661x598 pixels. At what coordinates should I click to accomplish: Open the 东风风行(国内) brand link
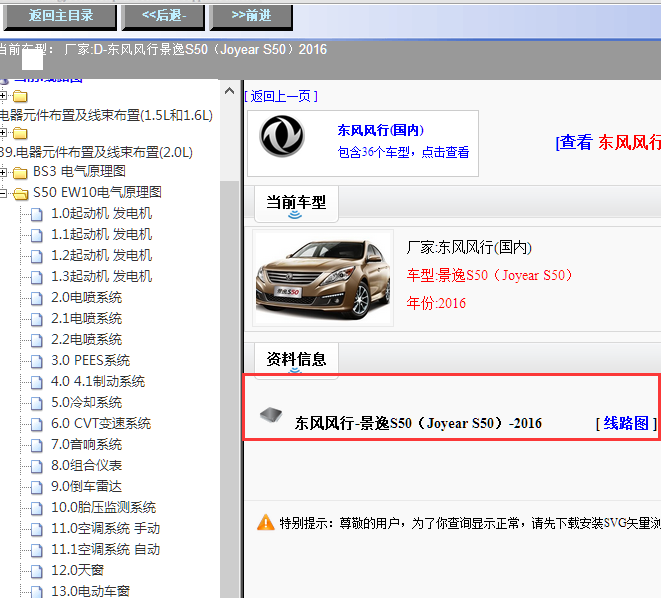380,130
